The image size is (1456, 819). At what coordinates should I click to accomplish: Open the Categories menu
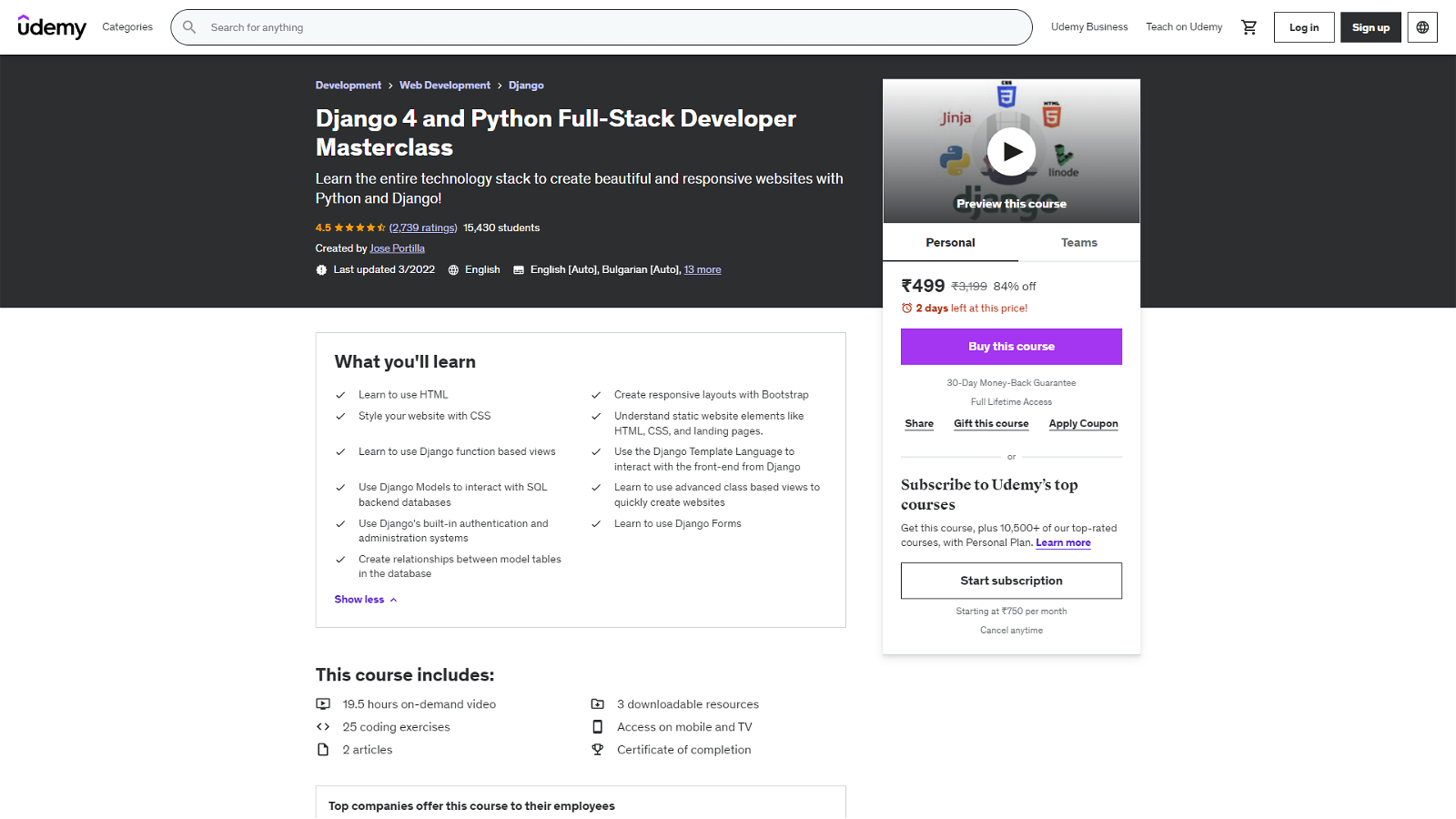click(127, 27)
